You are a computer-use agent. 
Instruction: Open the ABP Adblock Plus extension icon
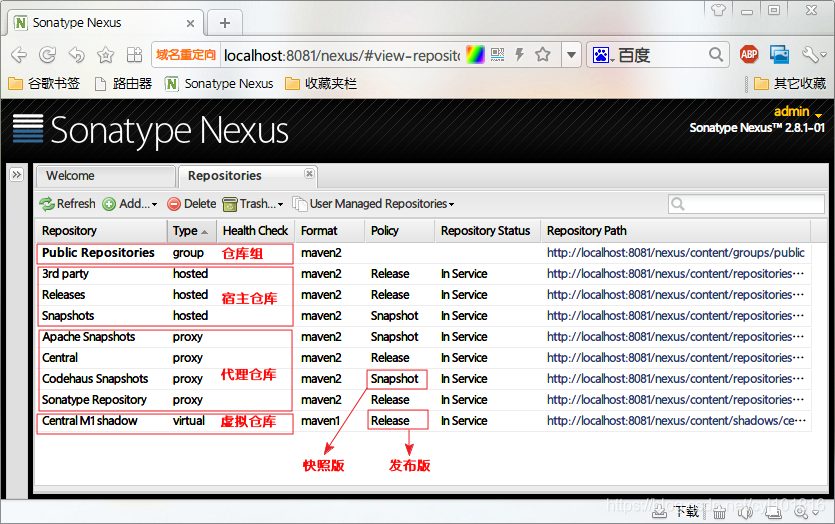point(749,54)
